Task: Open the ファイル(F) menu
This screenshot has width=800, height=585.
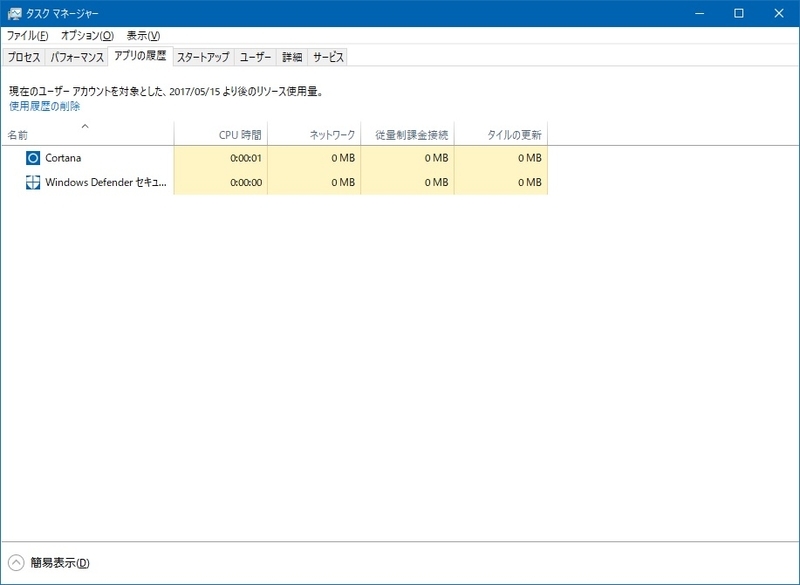Action: tap(28, 36)
